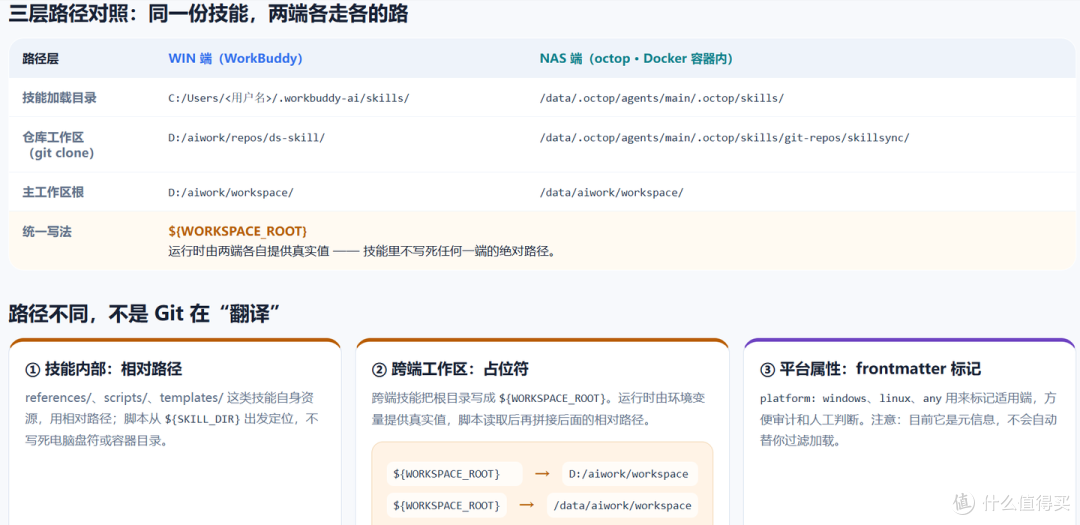
Task: Select path /data/.octop/agents/main/.octop/skills/
Action: (662, 98)
